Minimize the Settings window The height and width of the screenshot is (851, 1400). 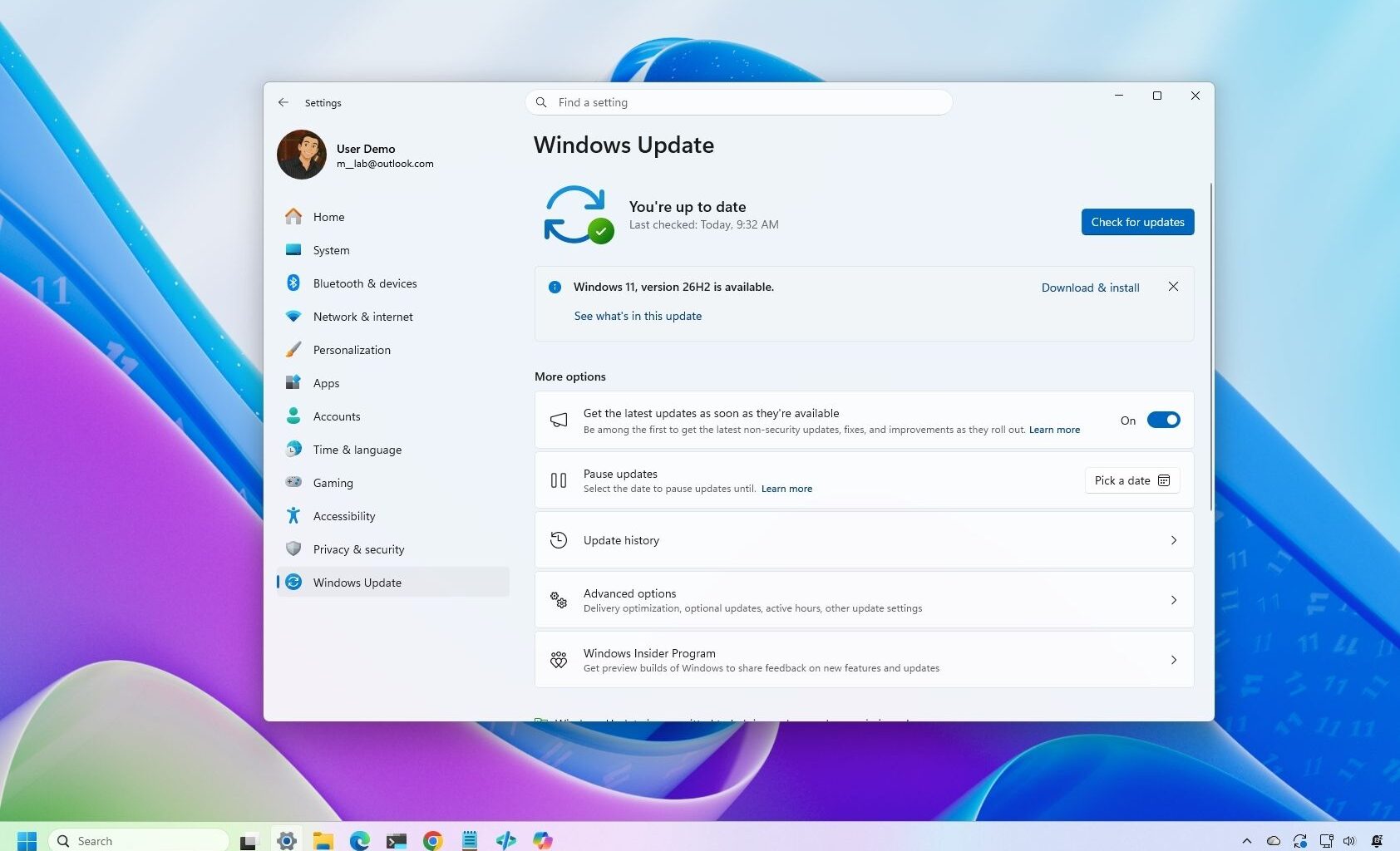[x=1119, y=96]
